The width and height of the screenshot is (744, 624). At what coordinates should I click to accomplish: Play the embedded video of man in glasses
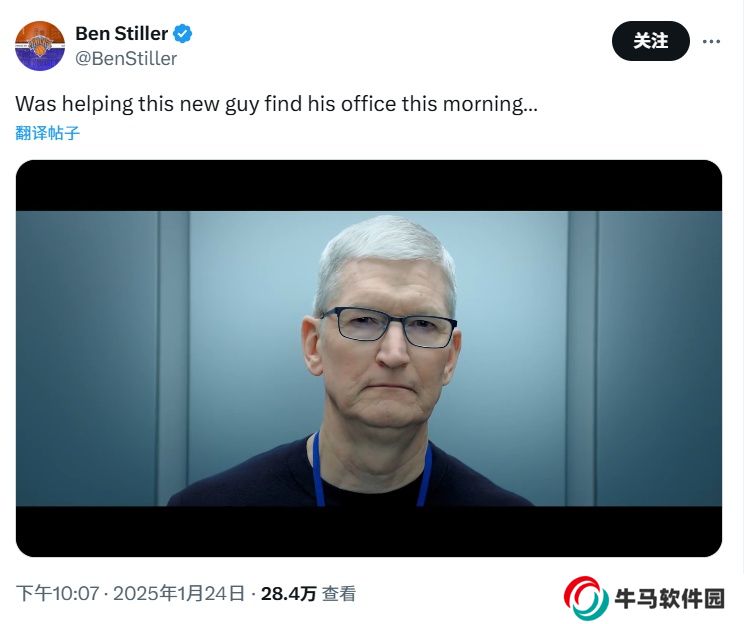click(369, 358)
